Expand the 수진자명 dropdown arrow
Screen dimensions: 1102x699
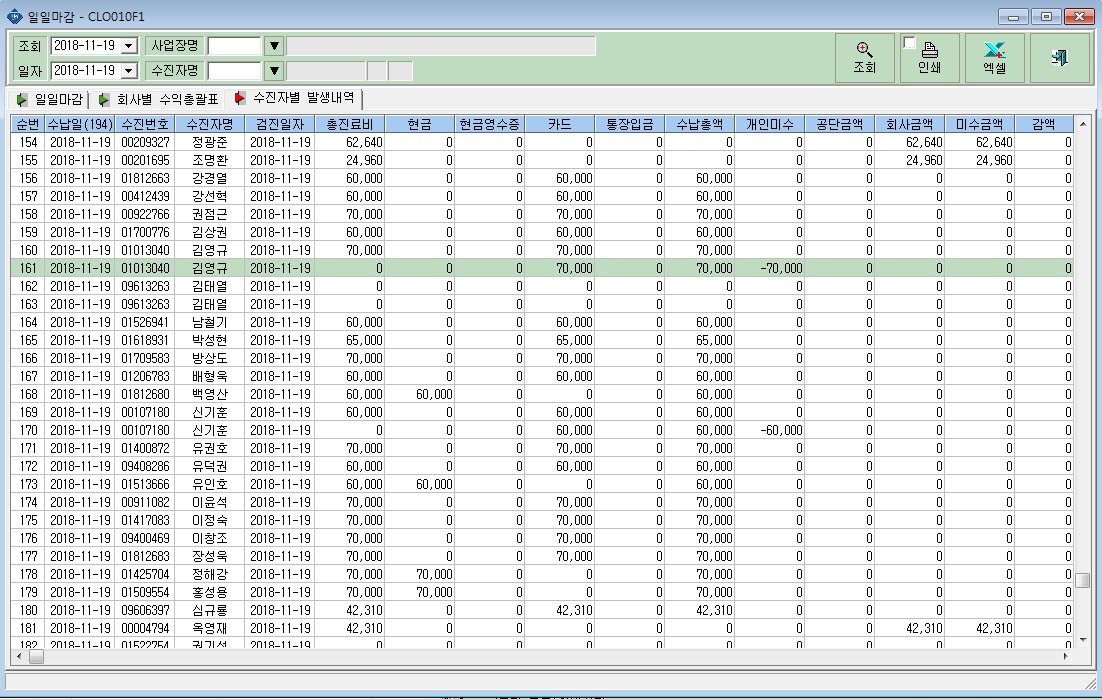[274, 71]
